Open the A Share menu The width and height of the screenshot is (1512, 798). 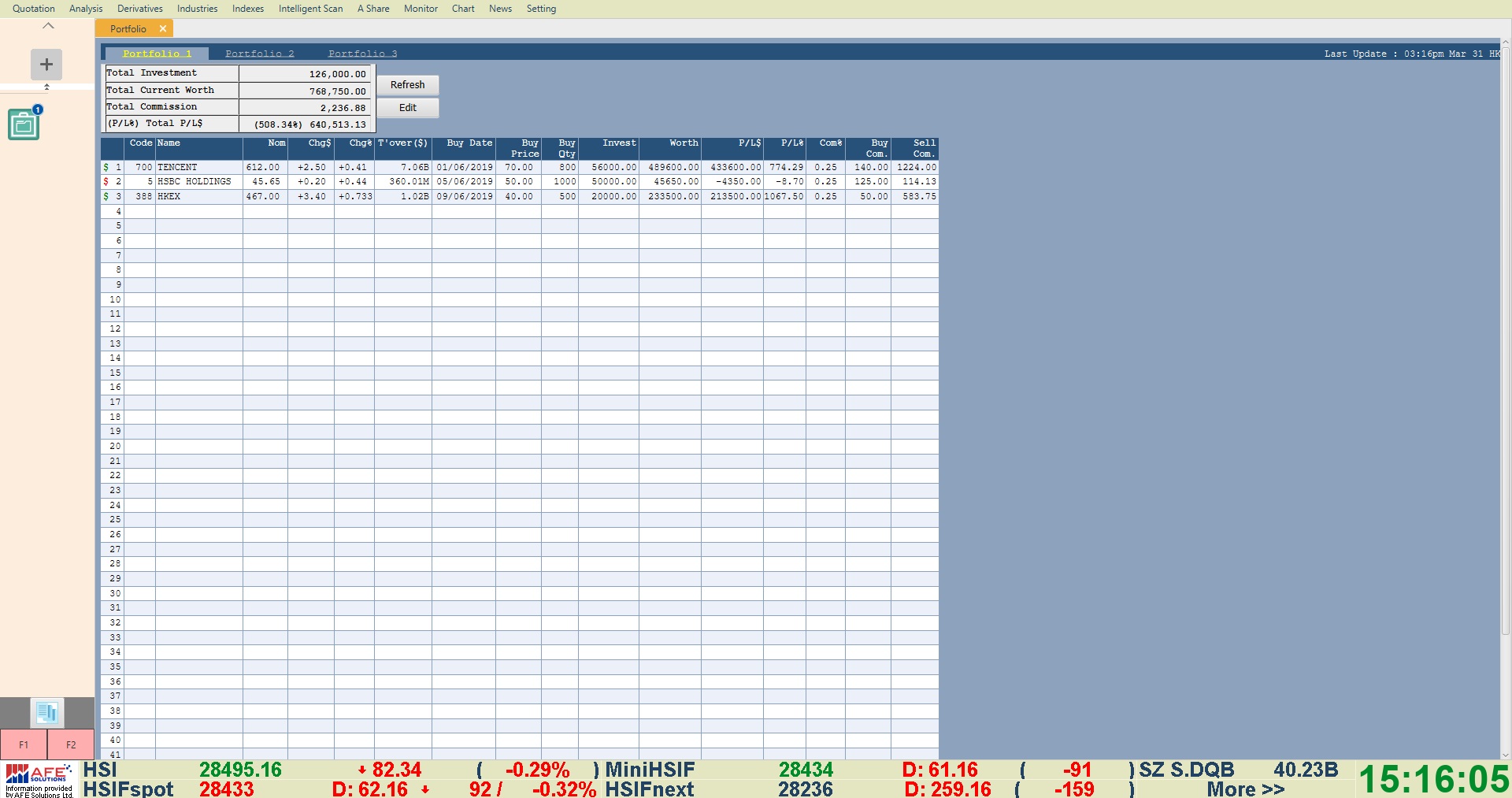click(373, 9)
